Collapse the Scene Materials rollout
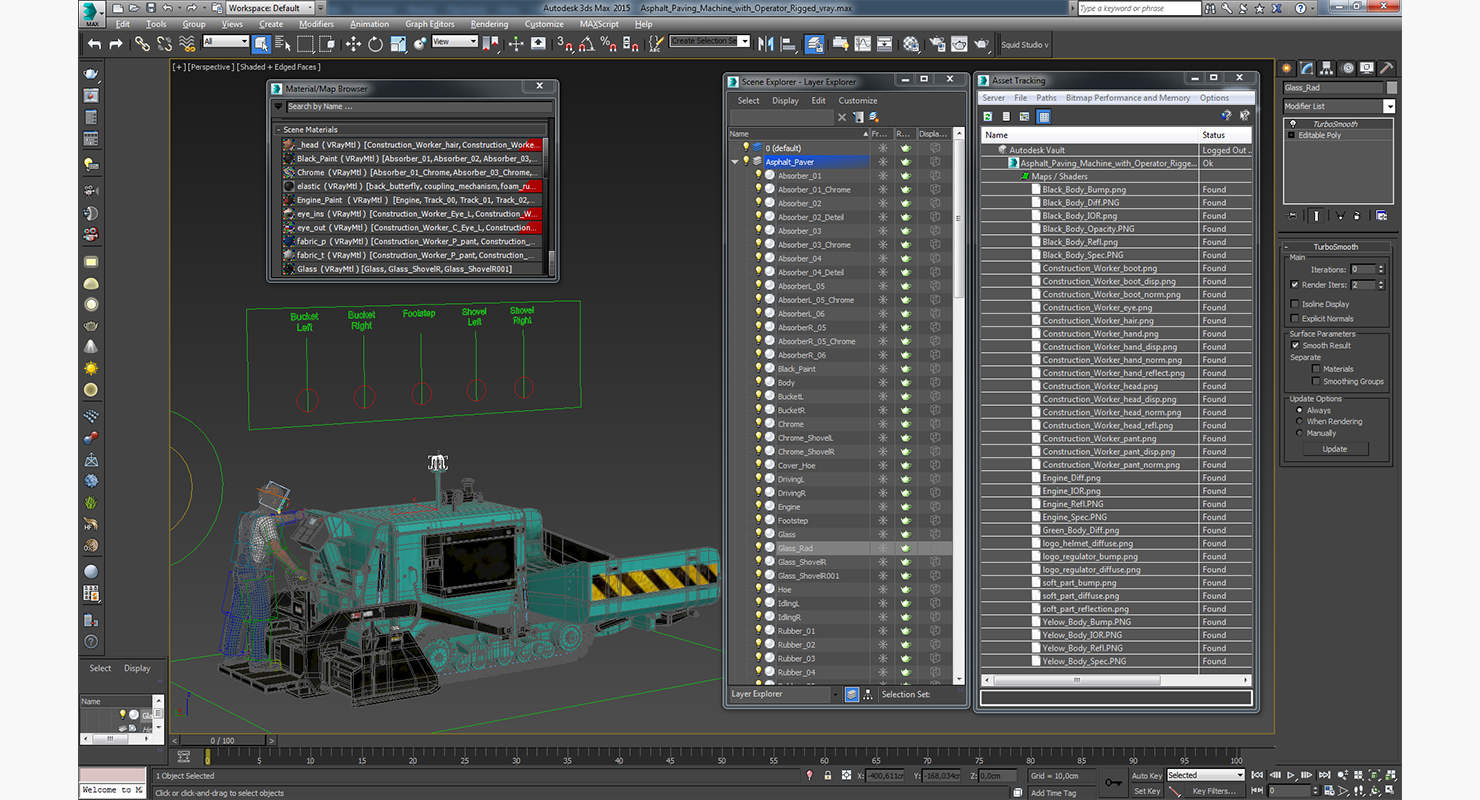The image size is (1480, 800). (x=279, y=130)
